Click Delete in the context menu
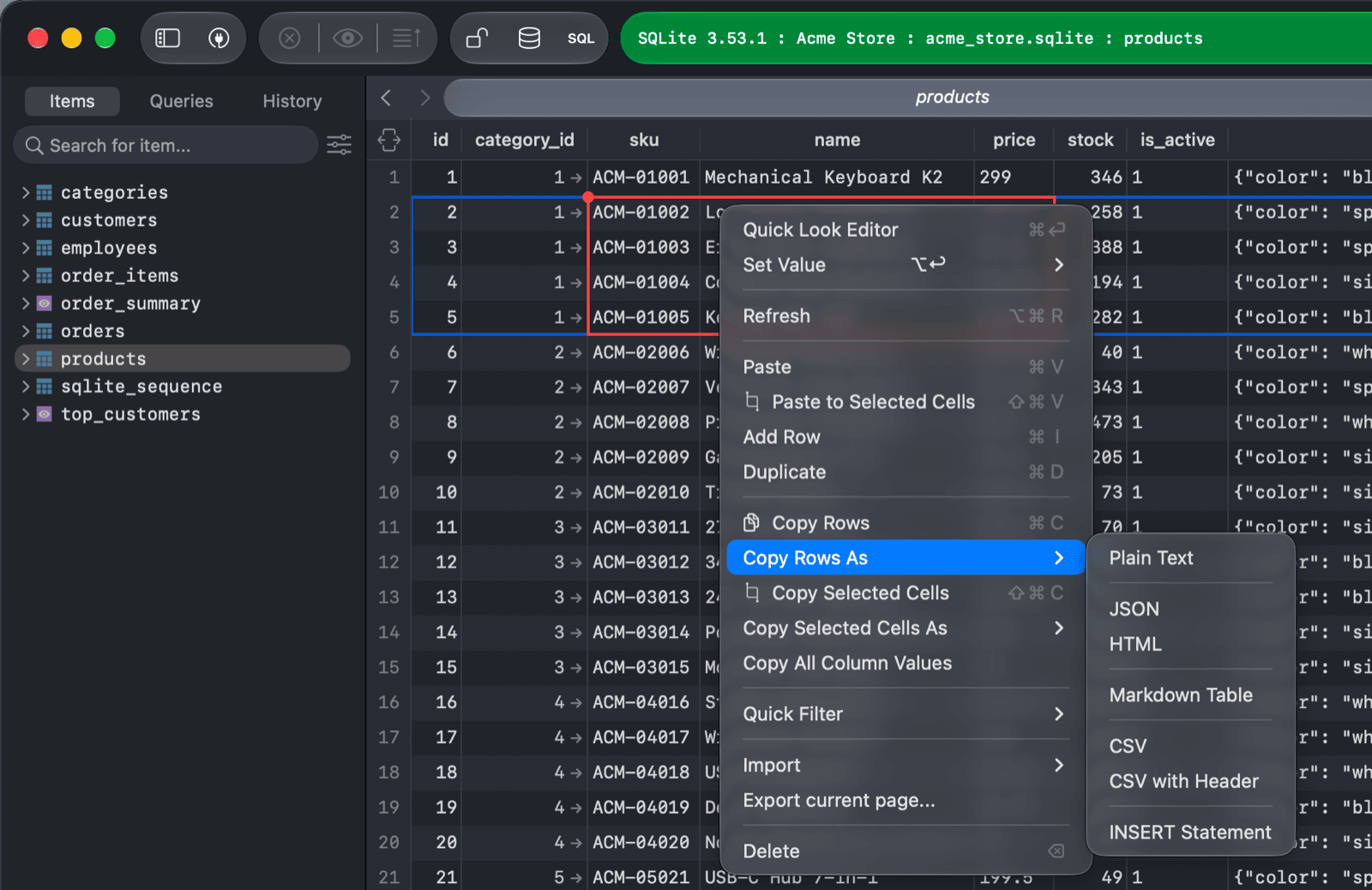The width and height of the screenshot is (1372, 890). pos(904,851)
